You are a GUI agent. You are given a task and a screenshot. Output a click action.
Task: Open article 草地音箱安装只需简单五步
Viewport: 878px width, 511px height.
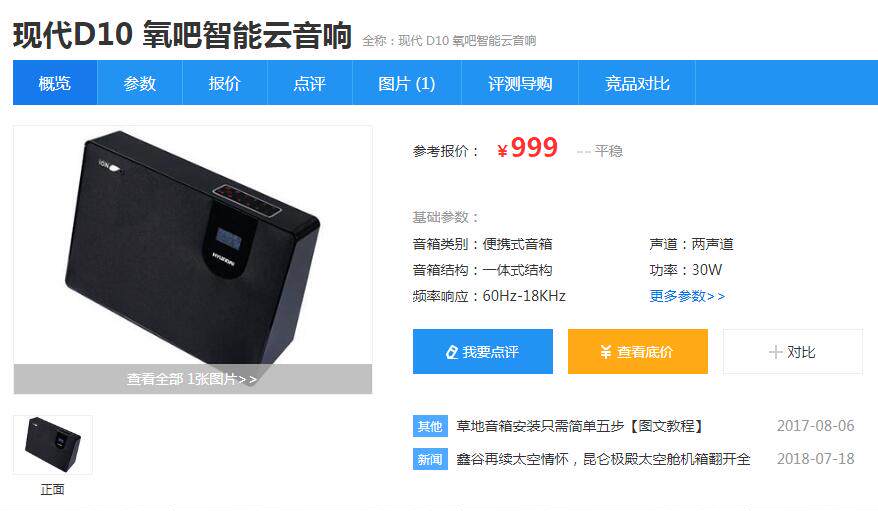(x=580, y=426)
